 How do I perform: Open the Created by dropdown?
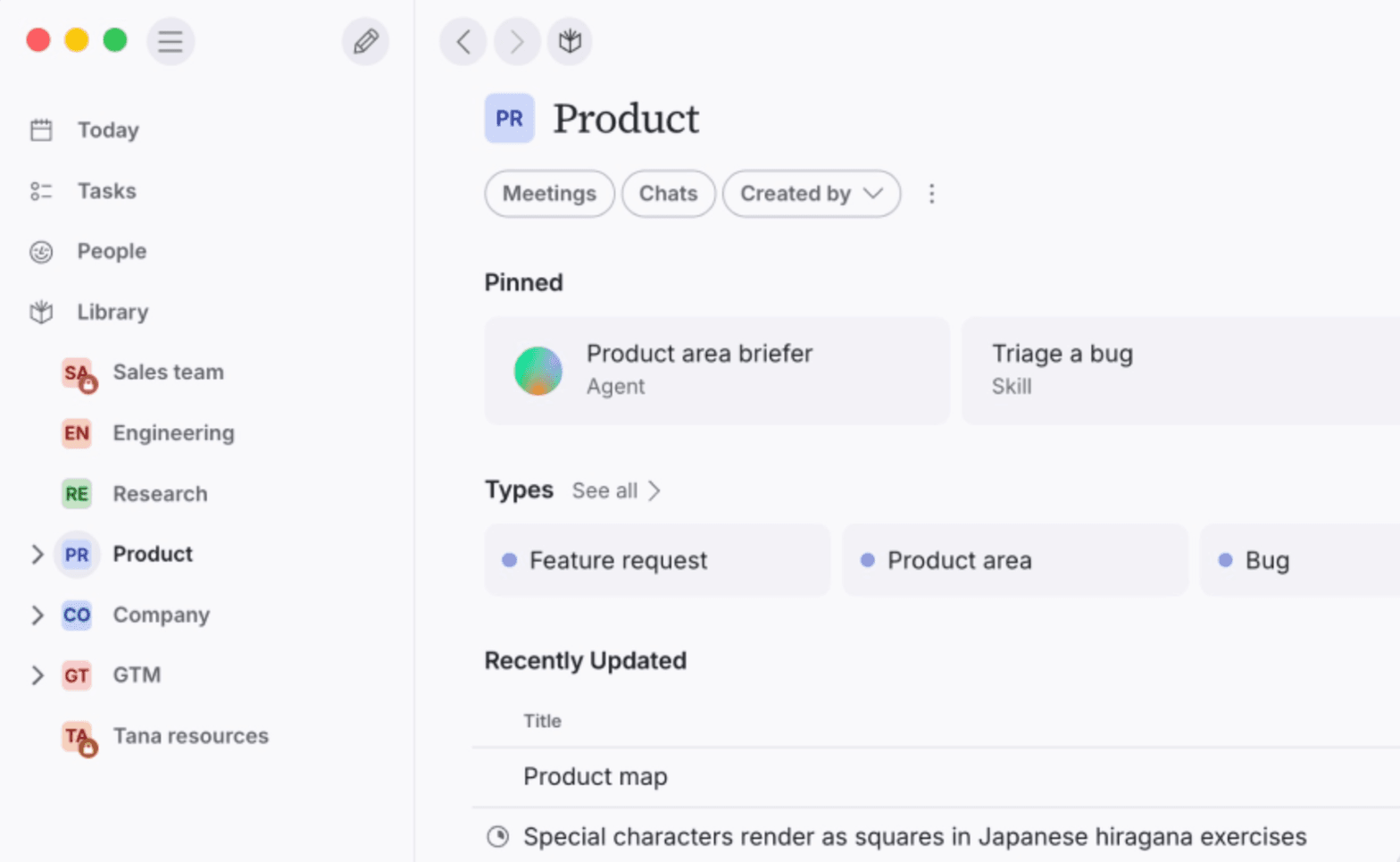[x=812, y=194]
